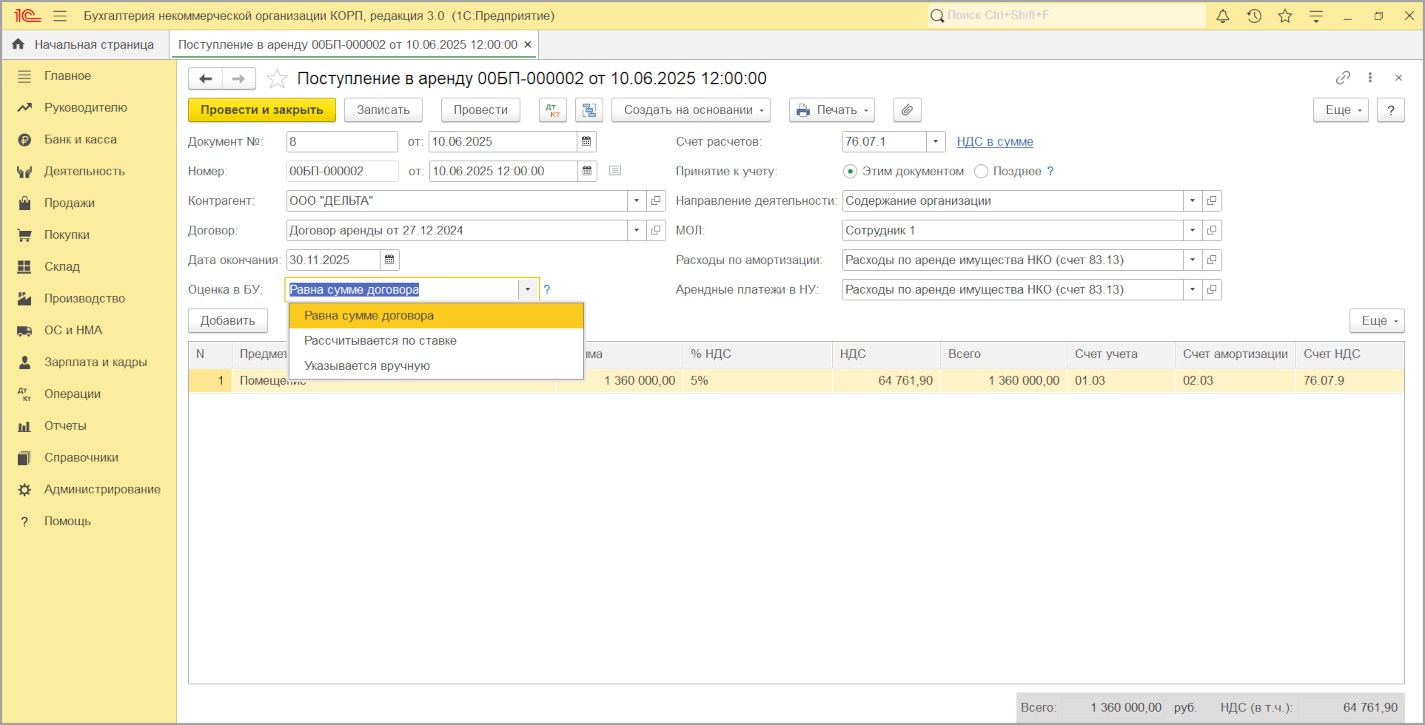1425x725 pixels.
Task: Click Дата окончания 30.11.2025 field
Action: click(333, 260)
